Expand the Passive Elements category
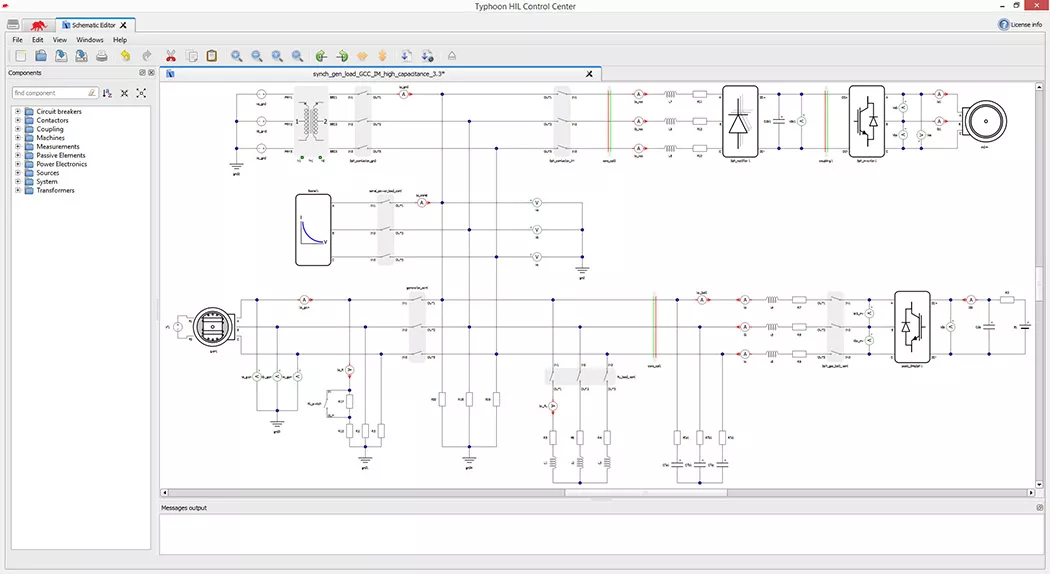The image size is (1050, 574). click(x=18, y=155)
